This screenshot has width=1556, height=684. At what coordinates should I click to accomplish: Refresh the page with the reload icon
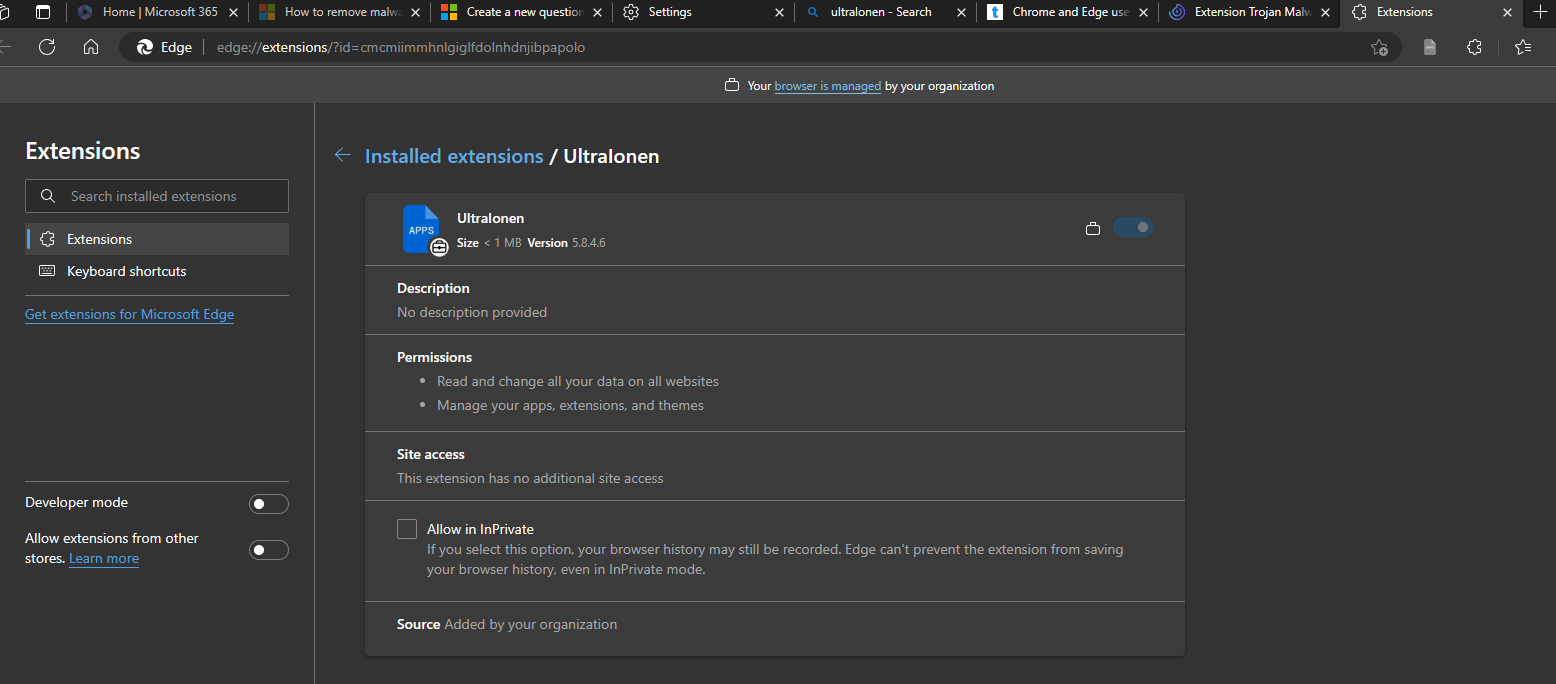[x=47, y=47]
